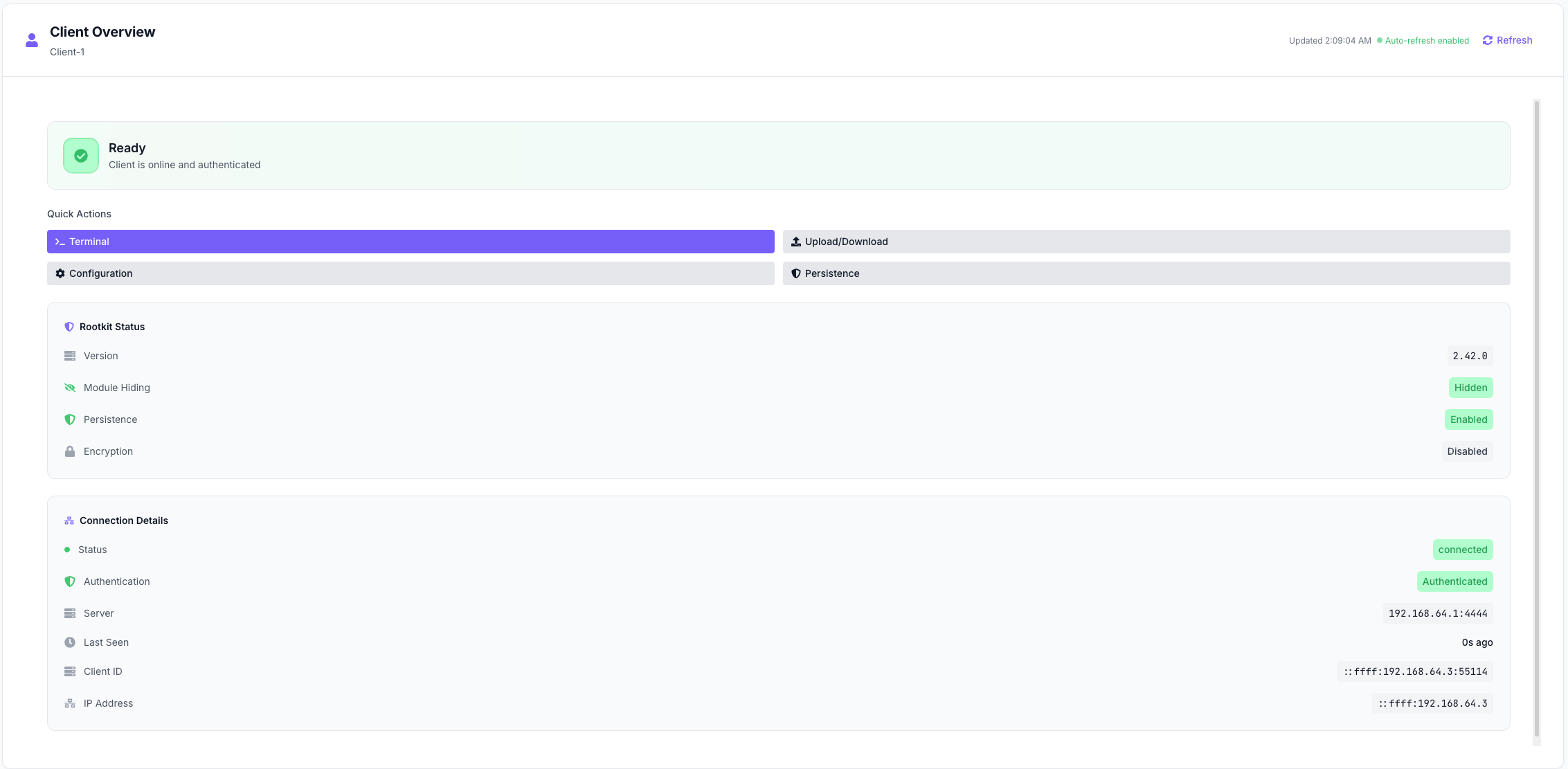Click the Client is online and authenticated text
Viewport: 1568px width, 769px height.
[x=185, y=165]
